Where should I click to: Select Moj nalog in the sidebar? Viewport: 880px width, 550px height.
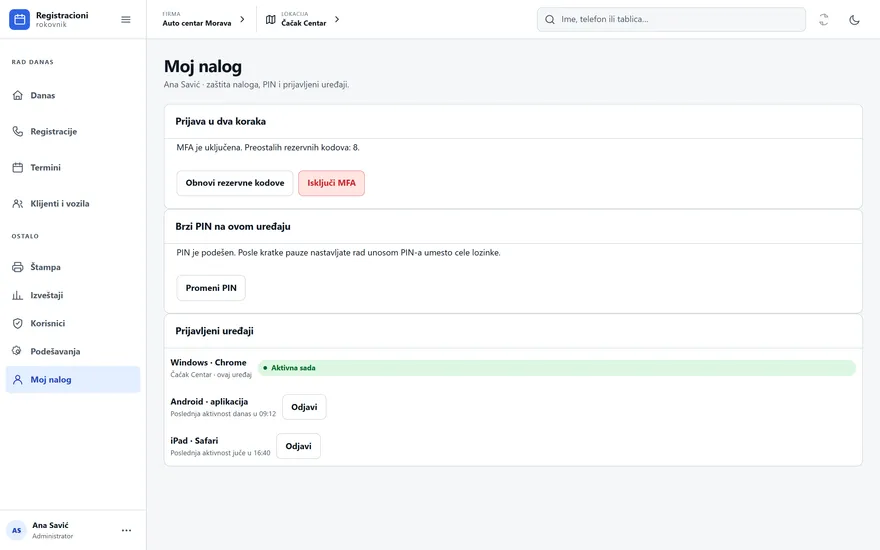(73, 379)
